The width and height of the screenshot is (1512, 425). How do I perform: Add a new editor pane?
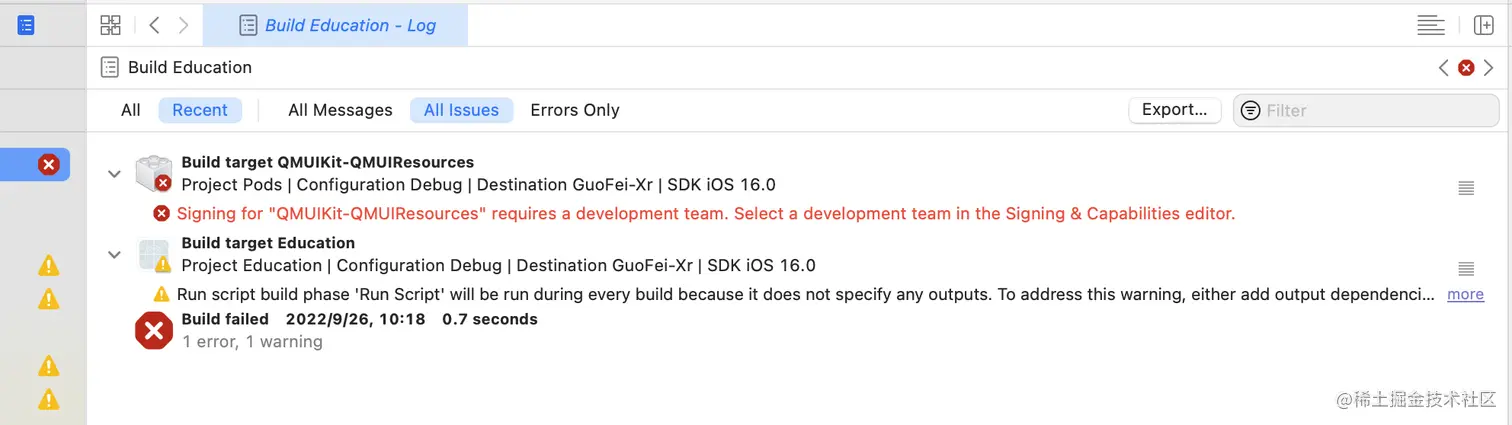tap(1483, 25)
